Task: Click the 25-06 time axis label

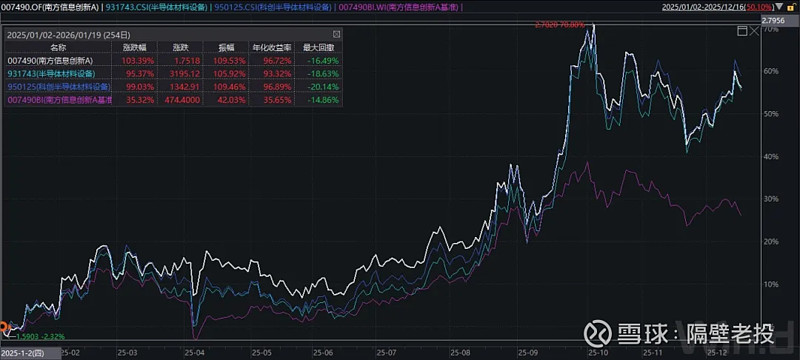Action: pyautogui.click(x=323, y=352)
